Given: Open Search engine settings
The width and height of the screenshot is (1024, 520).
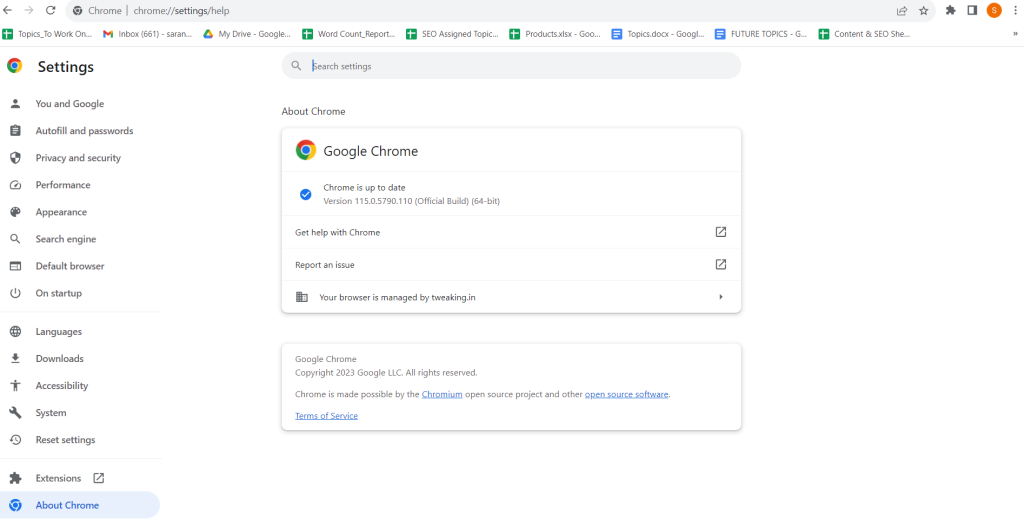Looking at the screenshot, I should click(x=66, y=239).
